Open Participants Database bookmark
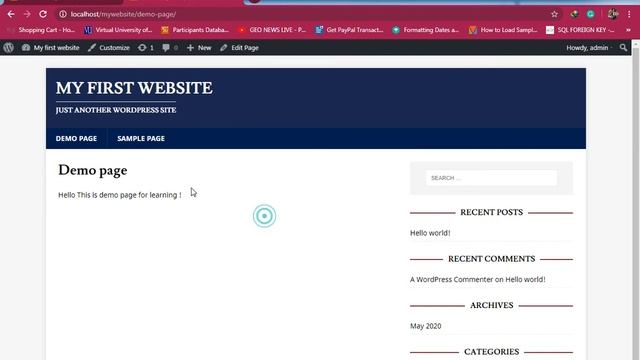 195,30
